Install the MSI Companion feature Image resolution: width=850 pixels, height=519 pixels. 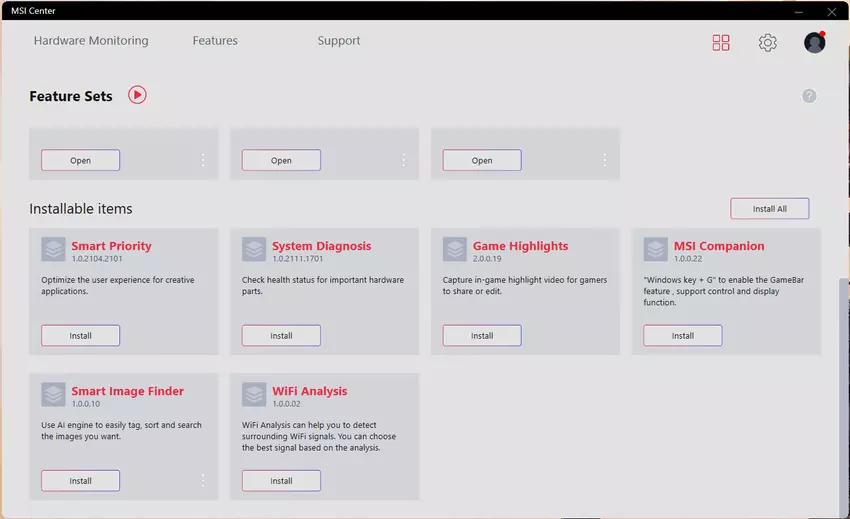(x=682, y=336)
